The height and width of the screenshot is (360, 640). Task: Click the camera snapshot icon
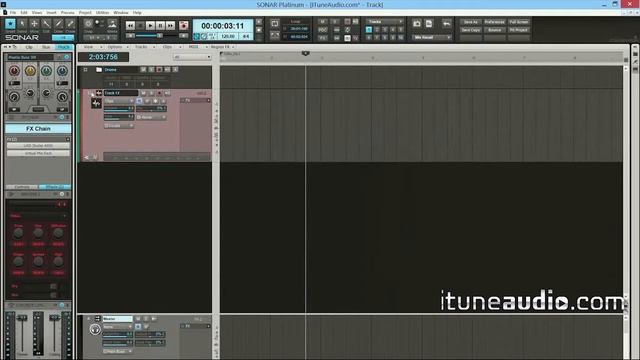pos(417,24)
